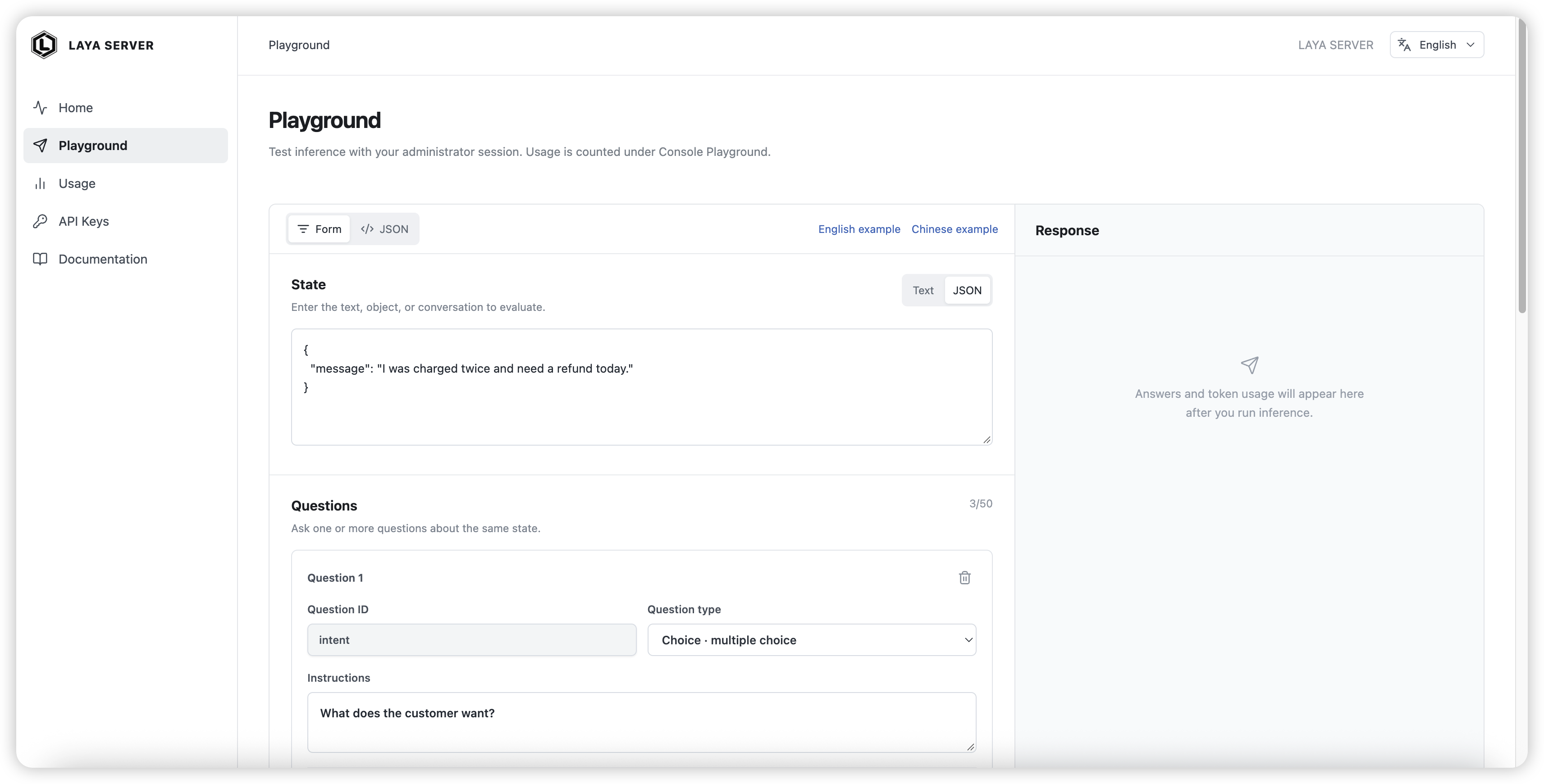Screen dimensions: 1544x784
Task: Delete Question 1 with the trash icon
Action: pos(964,578)
